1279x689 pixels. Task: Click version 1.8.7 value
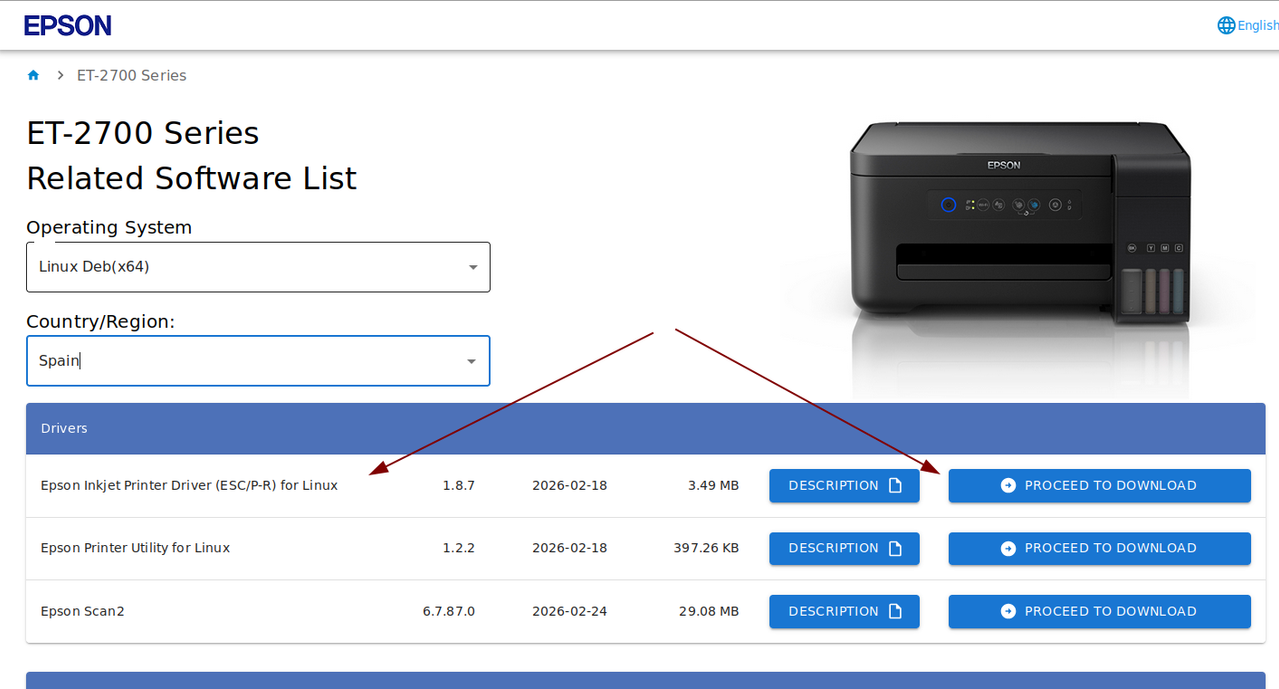[x=458, y=485]
